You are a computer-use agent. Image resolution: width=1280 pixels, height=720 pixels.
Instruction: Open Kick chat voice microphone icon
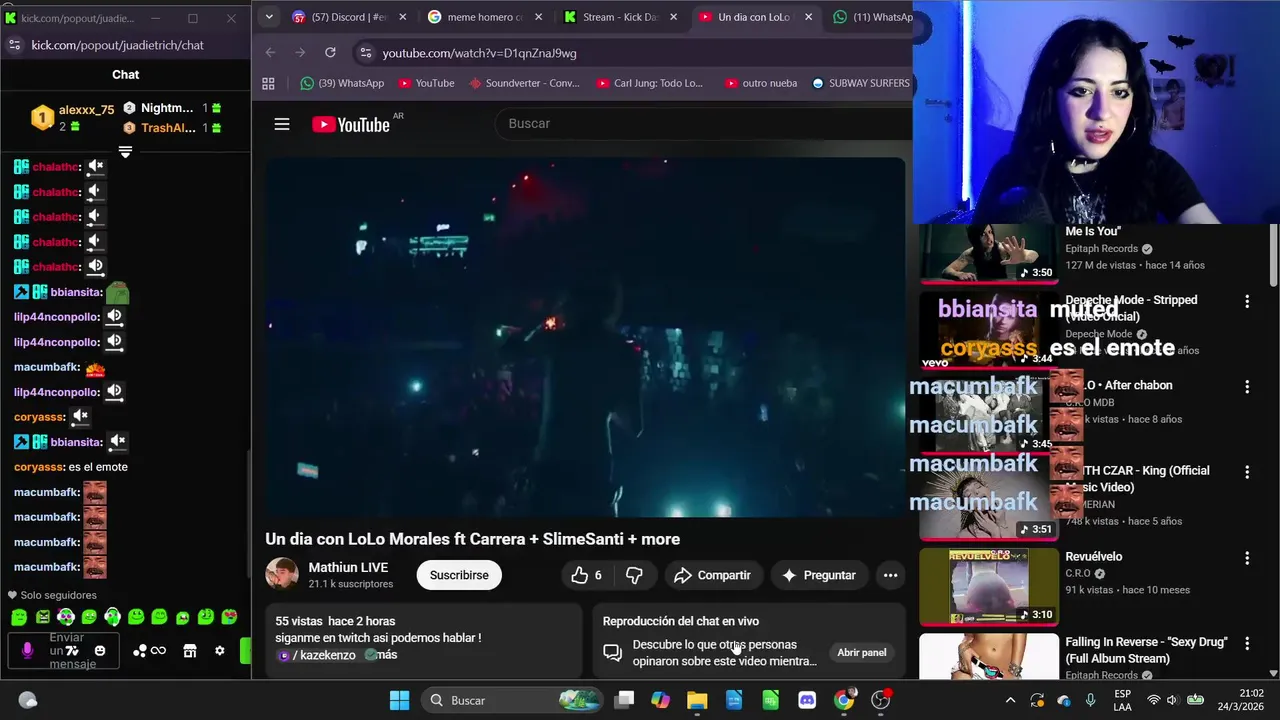coord(27,650)
